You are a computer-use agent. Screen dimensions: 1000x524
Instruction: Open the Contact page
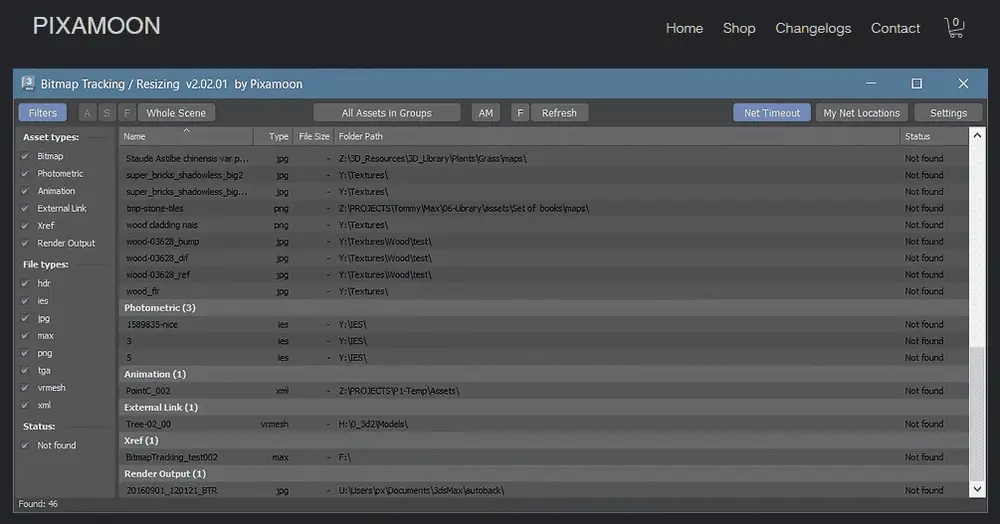pos(895,28)
